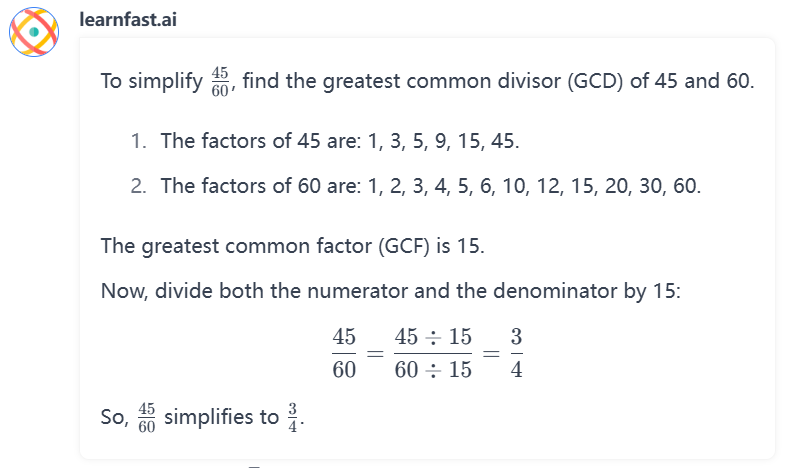Open the learnfast.ai sender name
Image resolution: width=787 pixels, height=468 pixels.
pyautogui.click(x=128, y=19)
